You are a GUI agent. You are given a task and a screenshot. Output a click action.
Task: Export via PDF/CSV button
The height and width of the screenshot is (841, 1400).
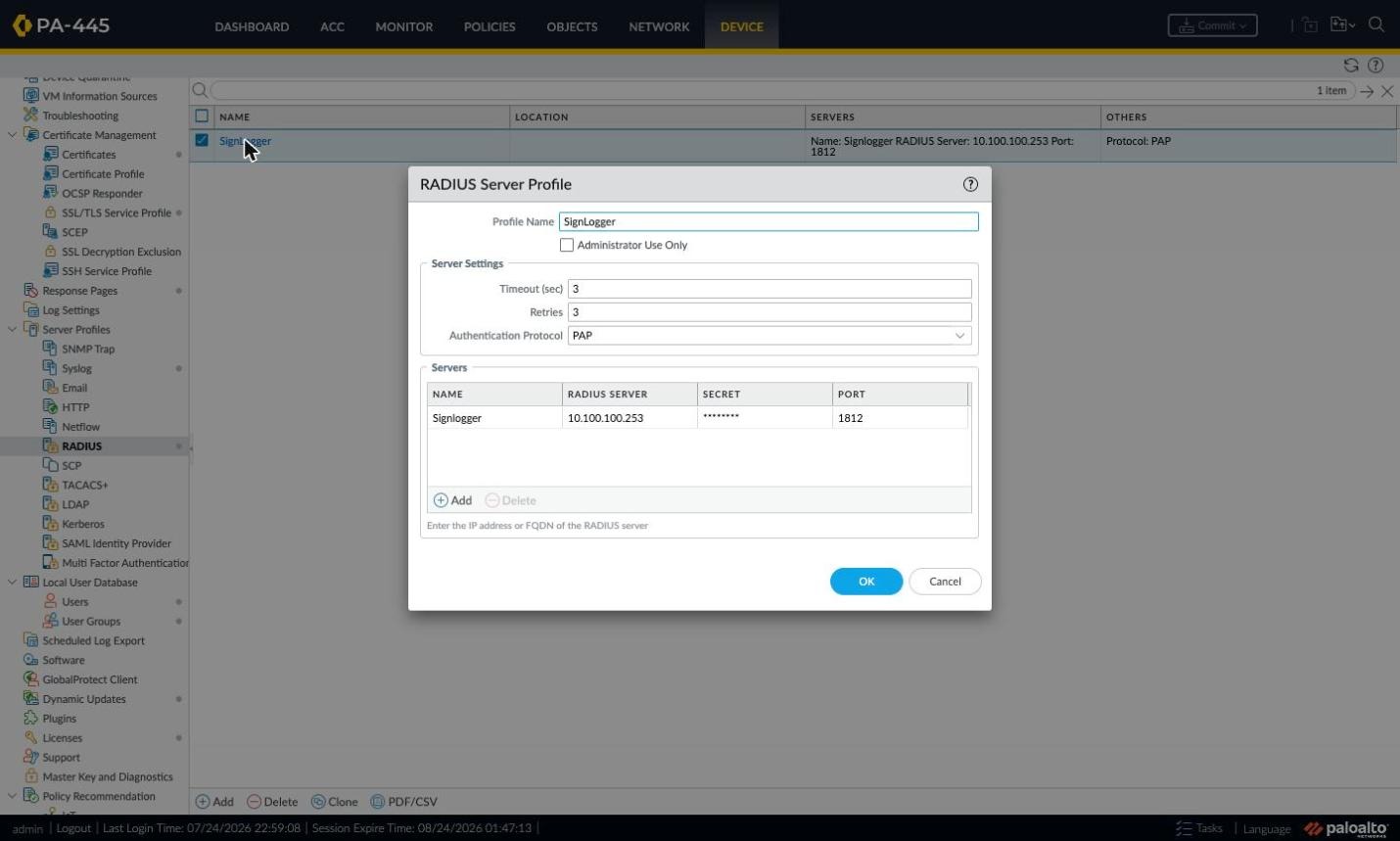(x=403, y=802)
